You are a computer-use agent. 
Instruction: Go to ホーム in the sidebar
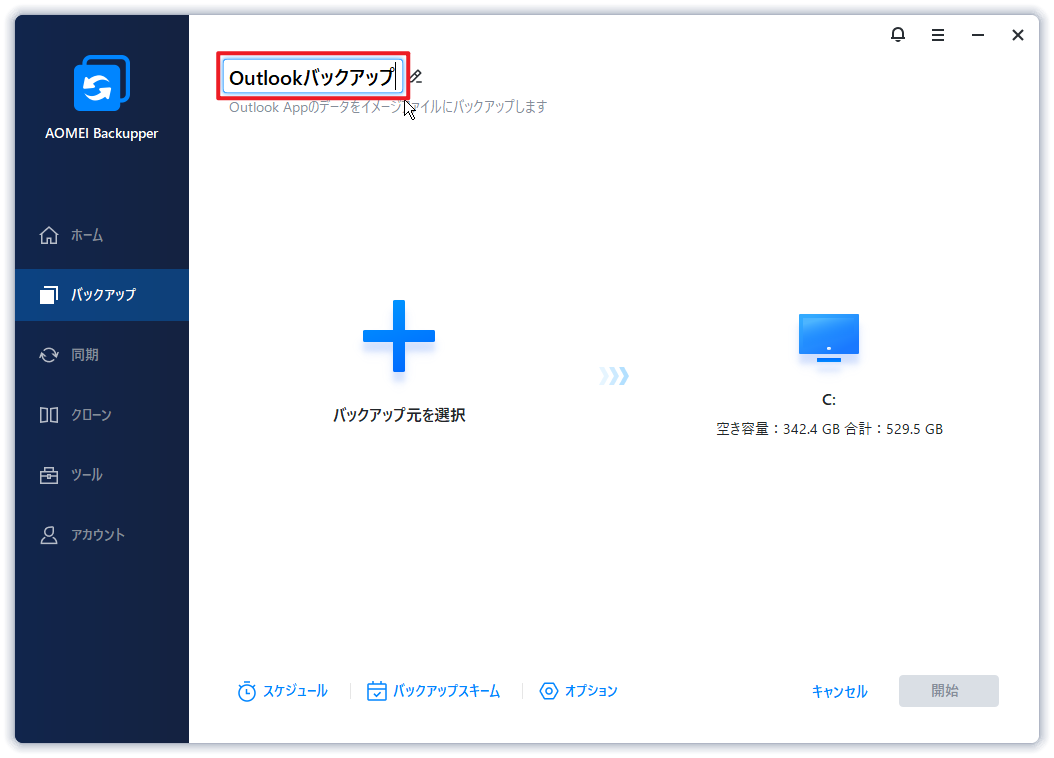102,235
